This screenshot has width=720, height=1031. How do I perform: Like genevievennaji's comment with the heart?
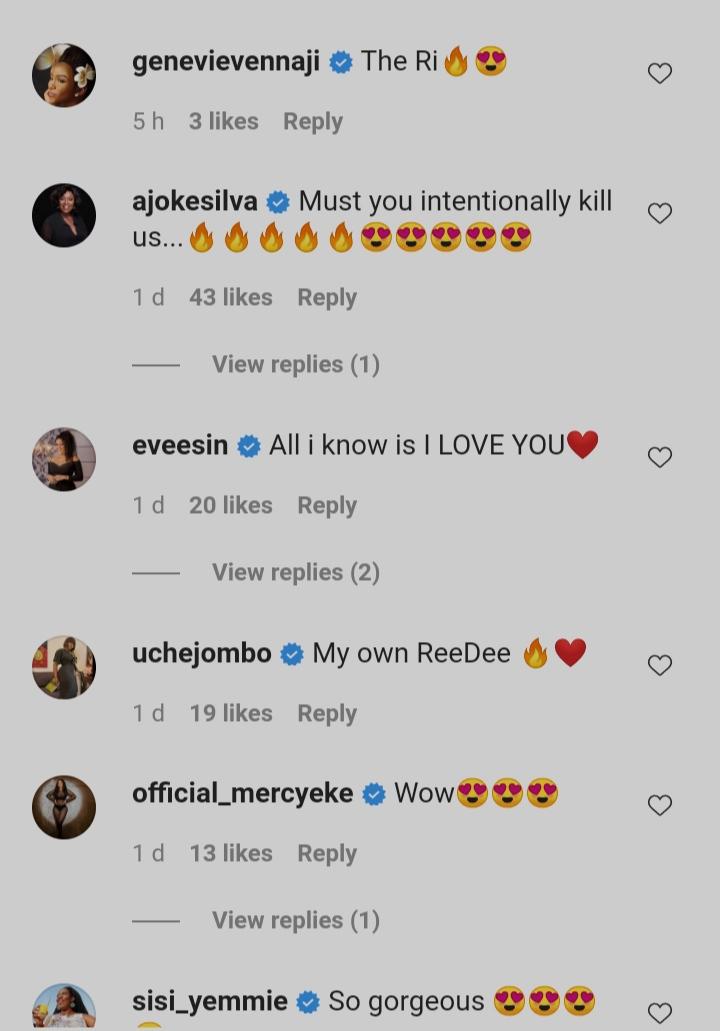click(x=660, y=73)
